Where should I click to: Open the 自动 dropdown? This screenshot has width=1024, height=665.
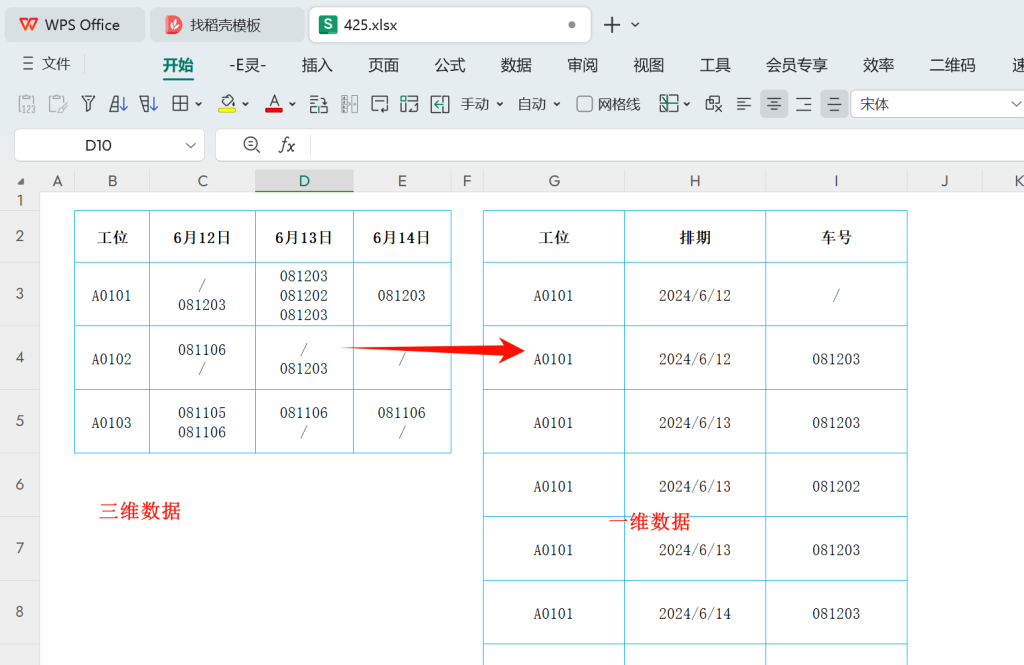(x=539, y=104)
